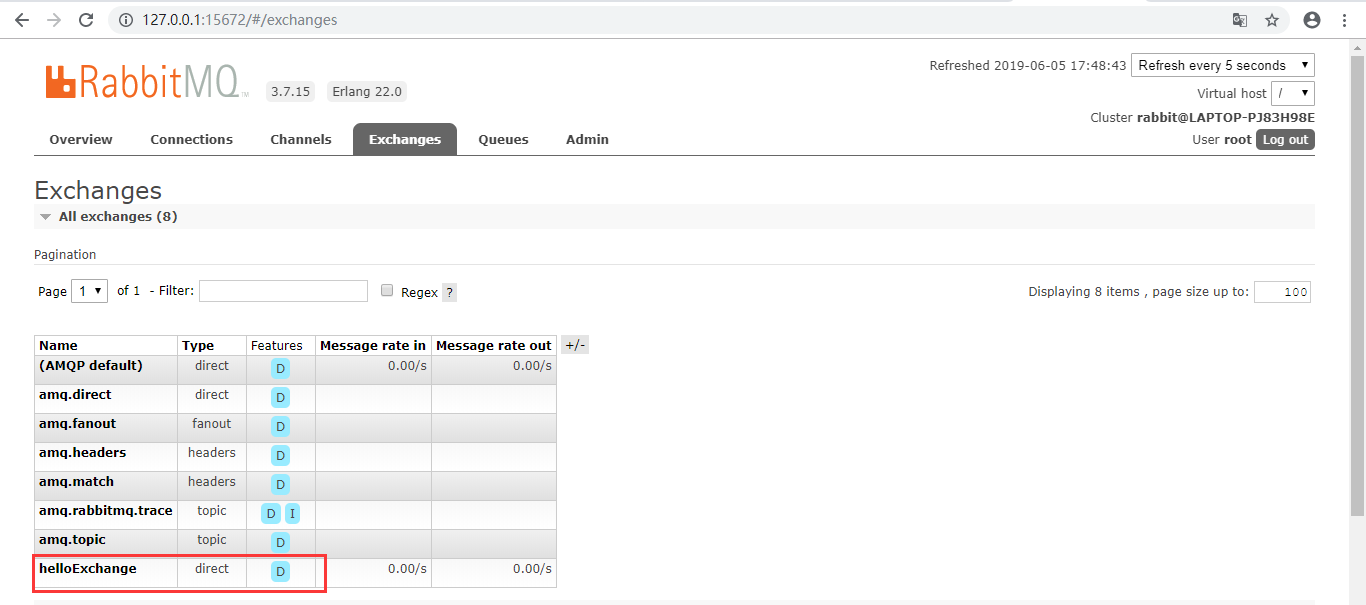Screen dimensions: 1366x605
Task: Click the D feature badge for amq.topic
Action: 281,542
